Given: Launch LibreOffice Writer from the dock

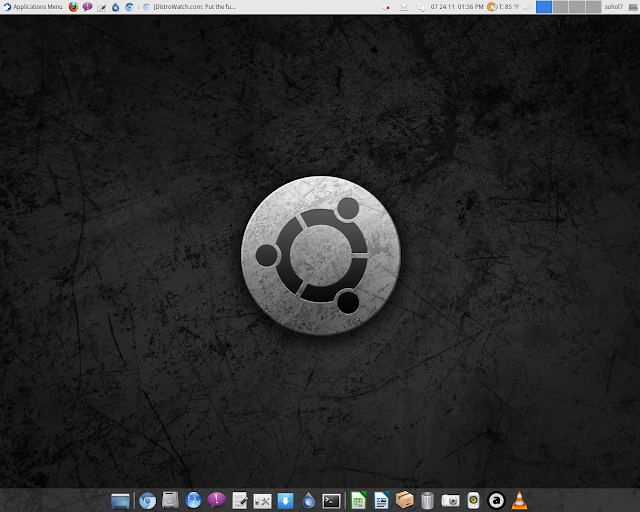Looking at the screenshot, I should coord(381,501).
